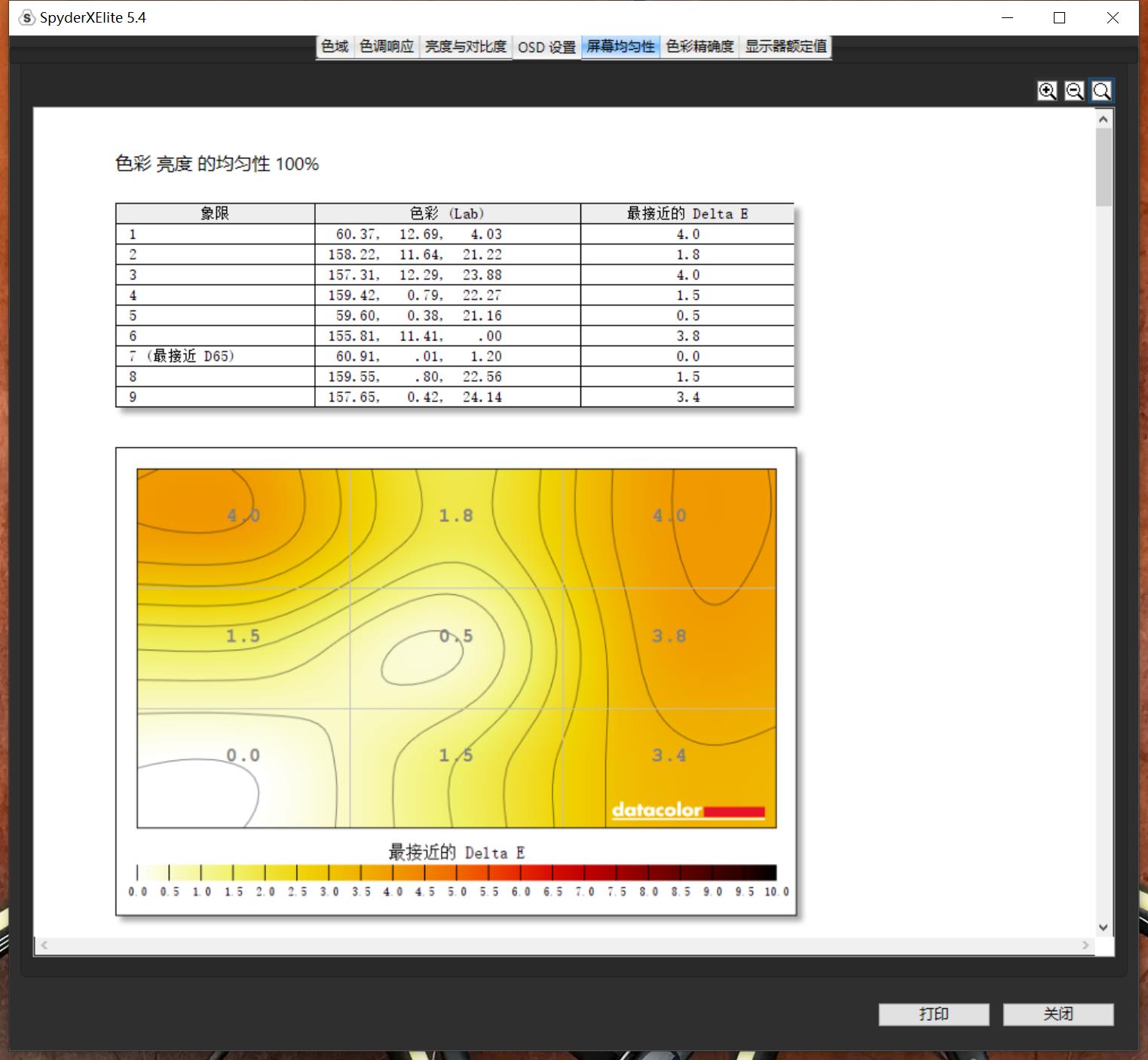The width and height of the screenshot is (1148, 1060).
Task: Open the OSD 设置 tab
Action: pos(546,47)
